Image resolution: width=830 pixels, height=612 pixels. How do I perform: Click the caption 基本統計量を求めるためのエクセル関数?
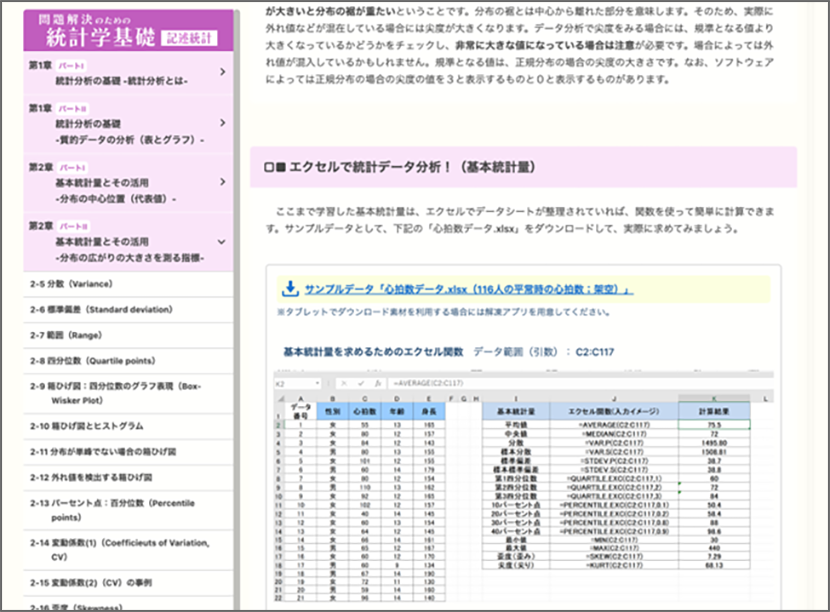coord(373,352)
